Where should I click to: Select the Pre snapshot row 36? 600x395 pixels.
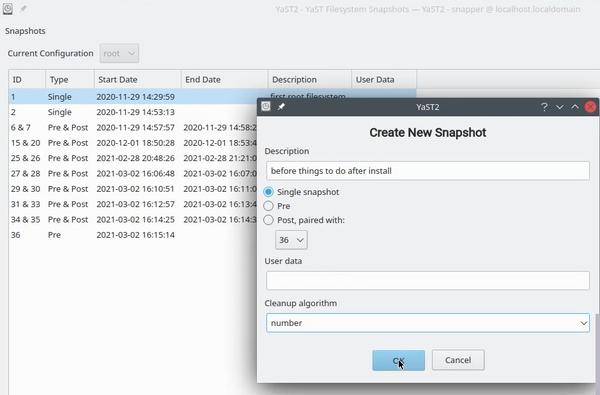pyautogui.click(x=133, y=235)
